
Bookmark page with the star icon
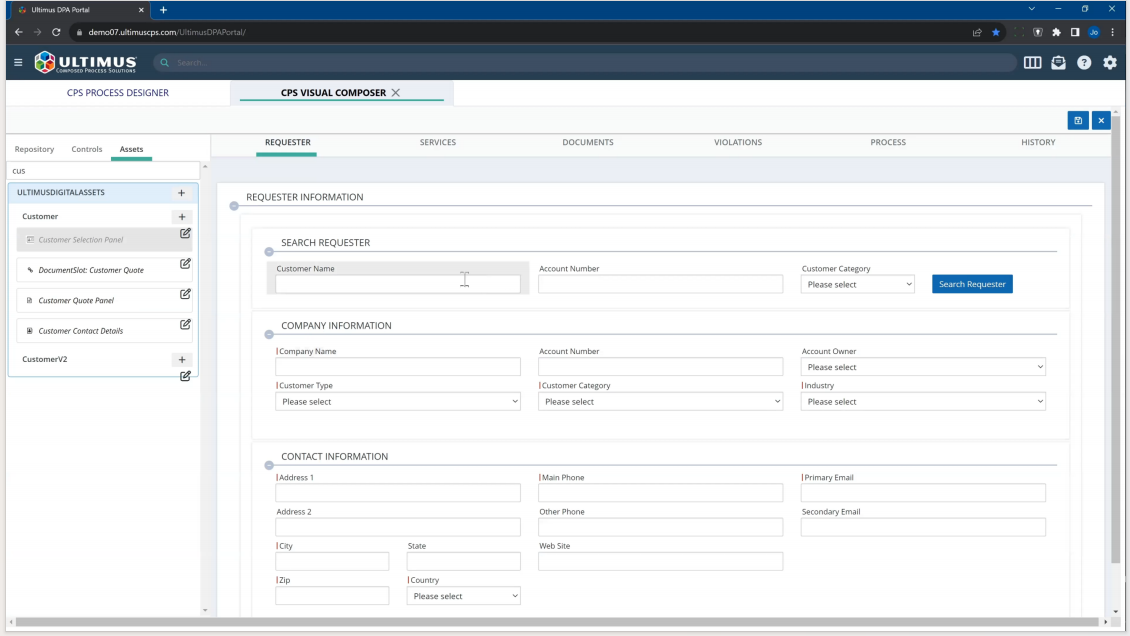(x=996, y=32)
